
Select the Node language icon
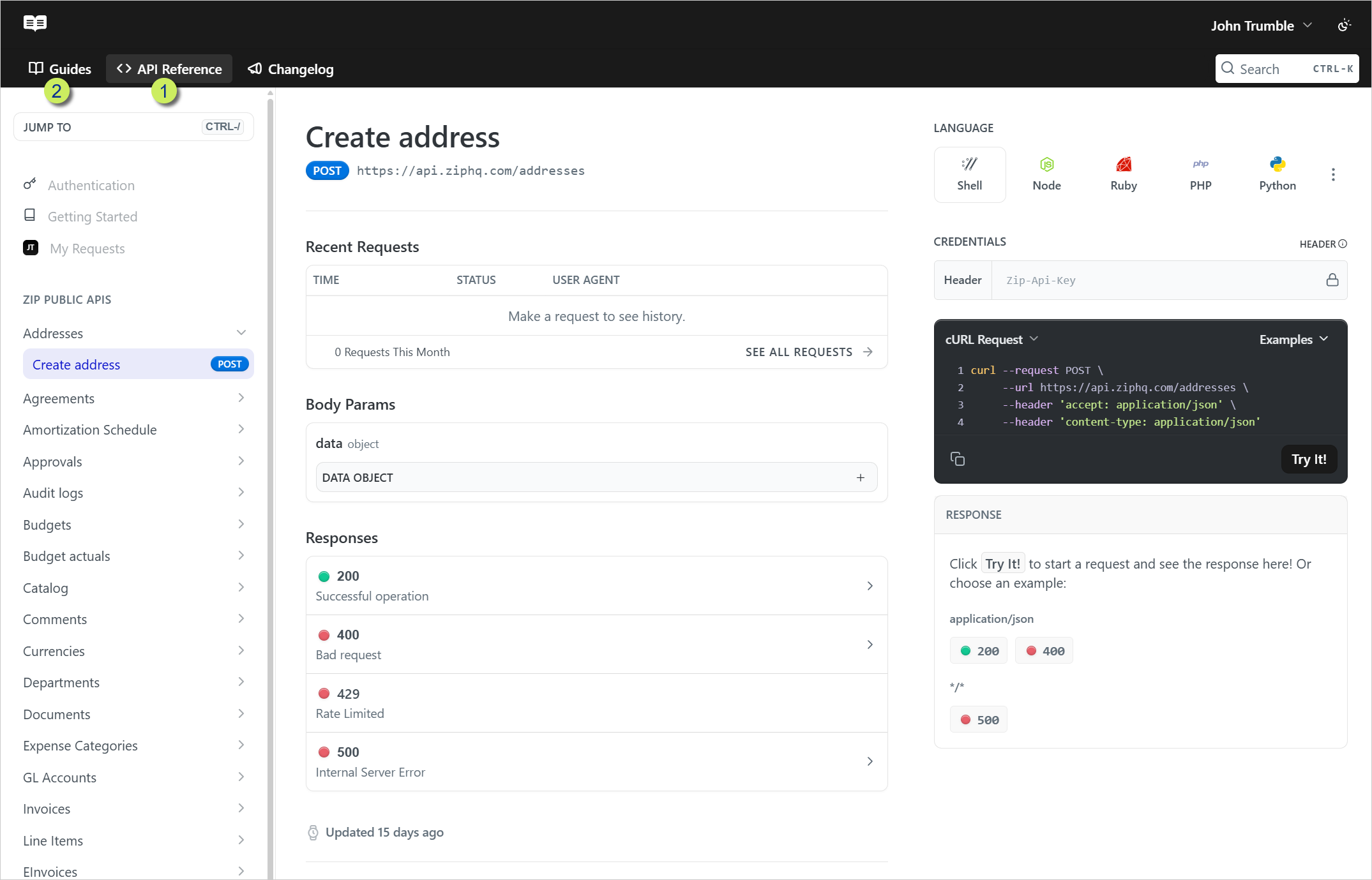pos(1047,174)
